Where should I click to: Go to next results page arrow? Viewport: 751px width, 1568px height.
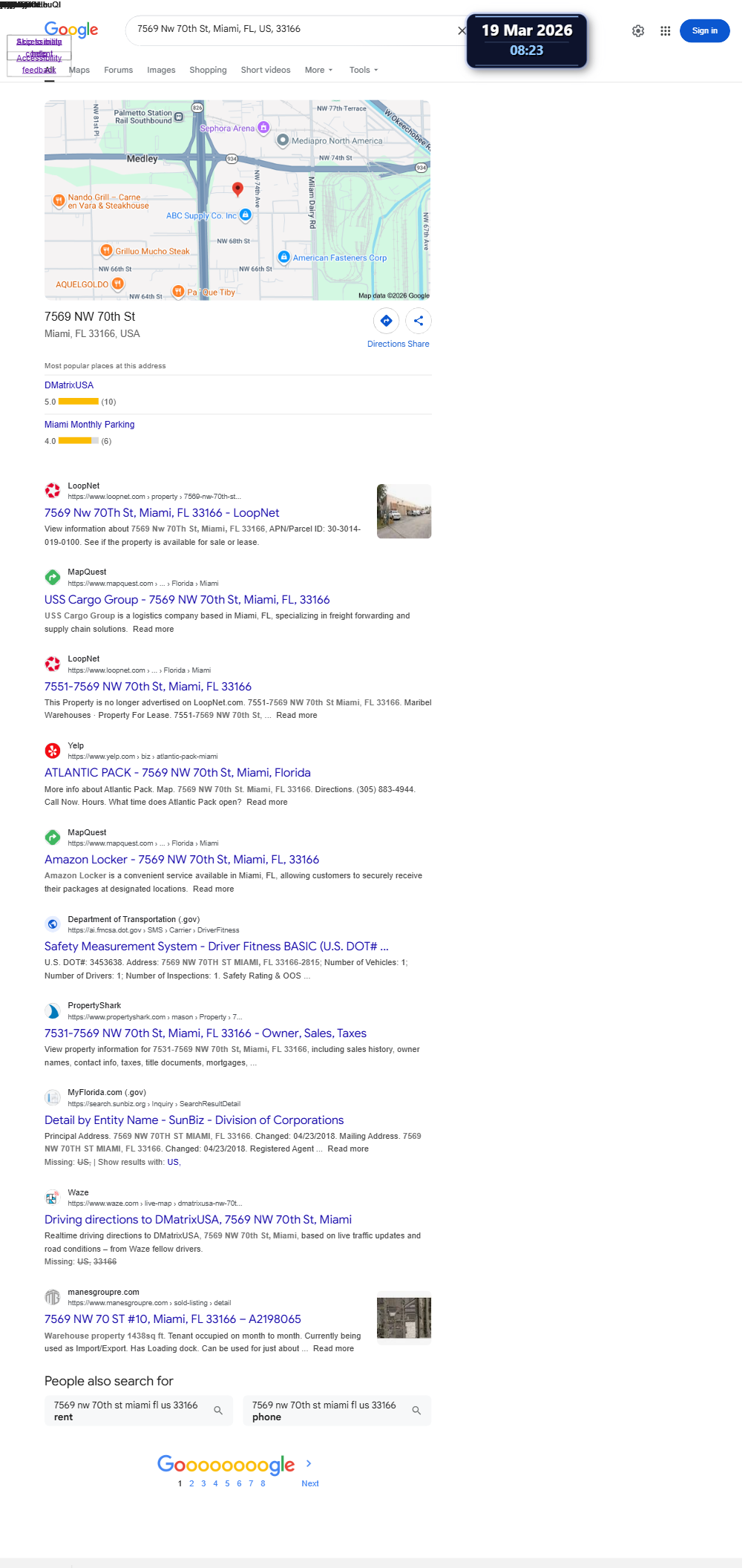click(309, 1463)
